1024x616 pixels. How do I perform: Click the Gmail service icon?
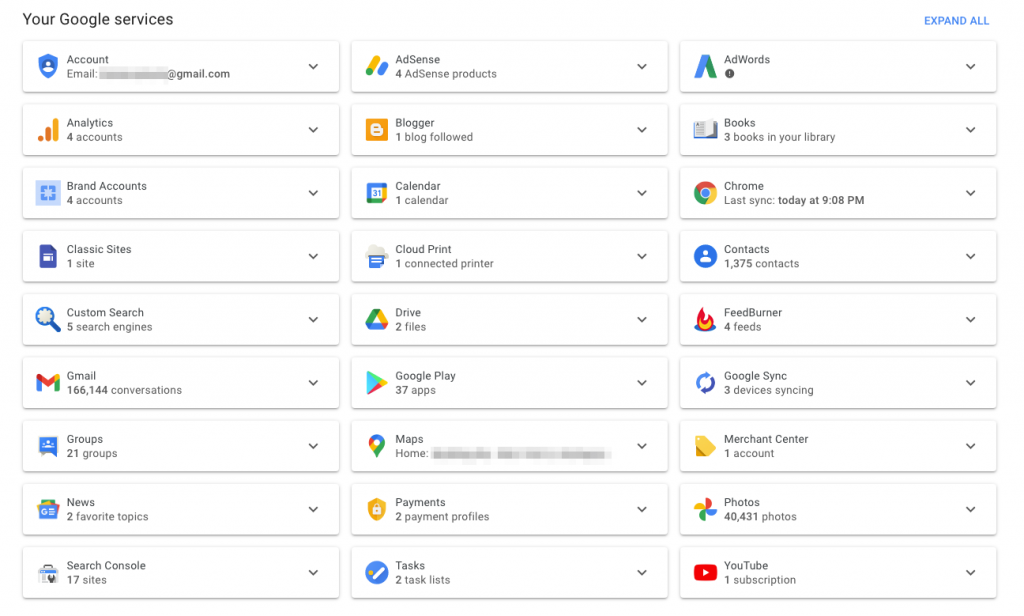coord(48,383)
